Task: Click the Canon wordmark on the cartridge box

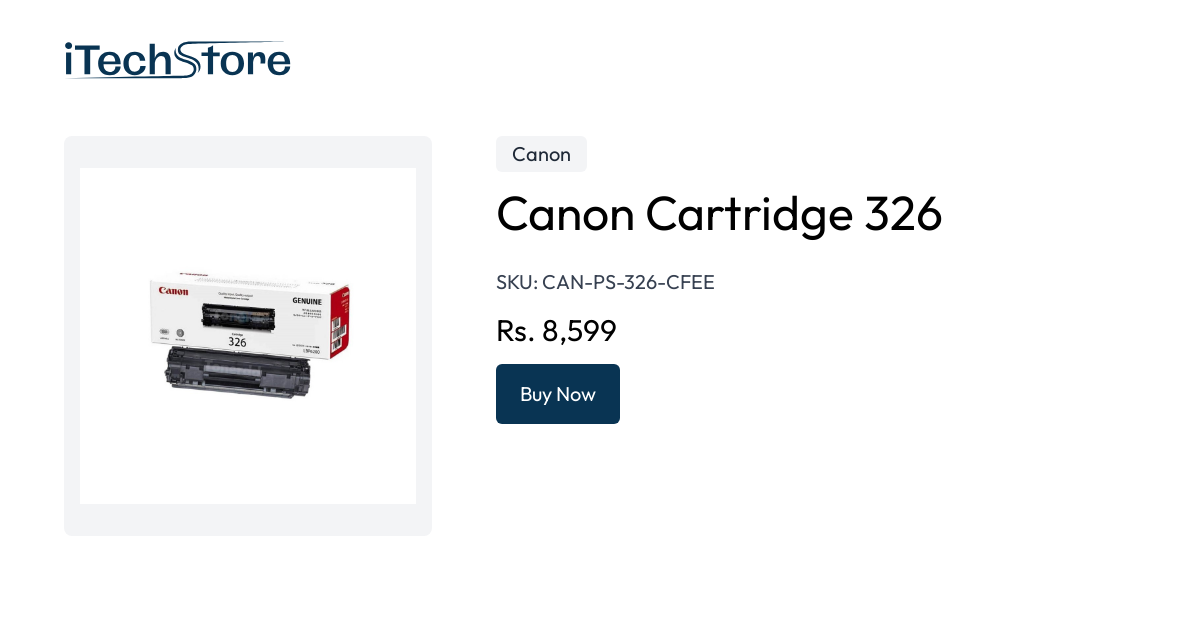Action: tap(173, 291)
